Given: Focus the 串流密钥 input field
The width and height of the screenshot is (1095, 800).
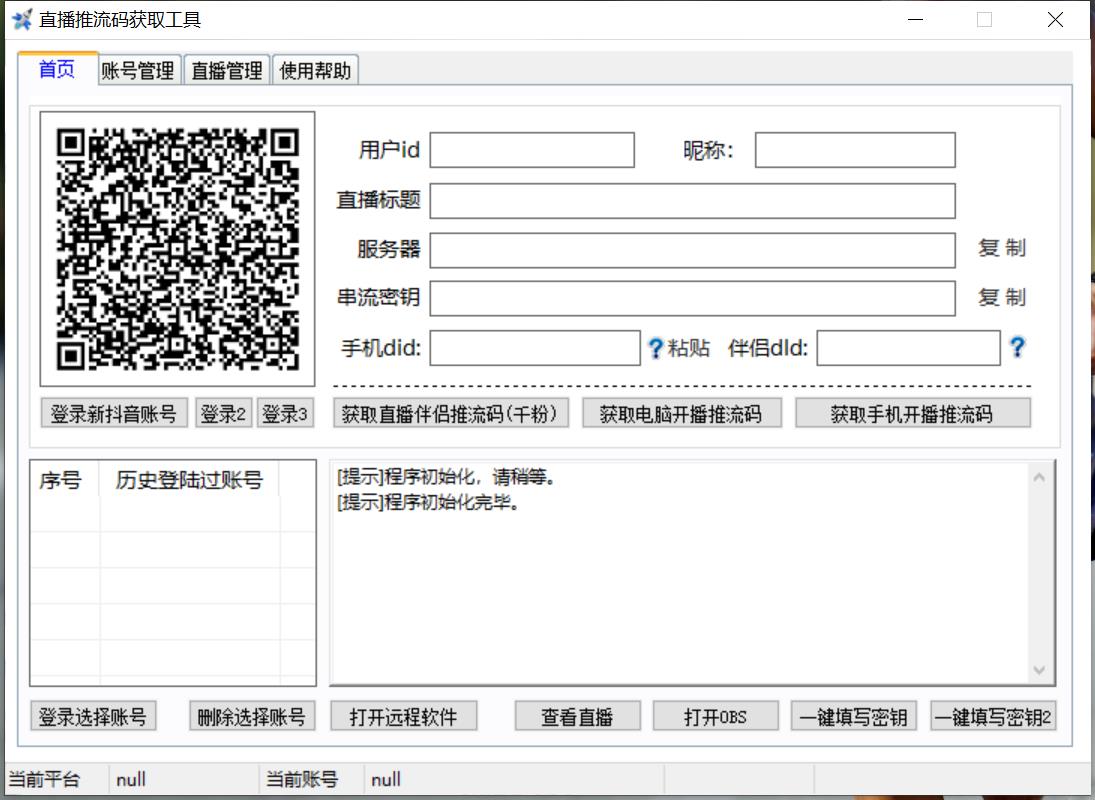Looking at the screenshot, I should pyautogui.click(x=693, y=299).
